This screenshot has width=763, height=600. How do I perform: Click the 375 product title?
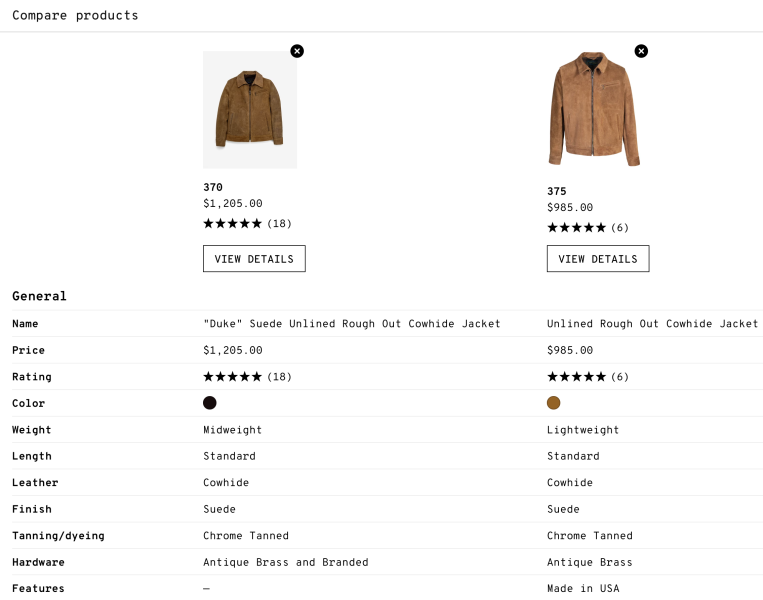tap(557, 191)
